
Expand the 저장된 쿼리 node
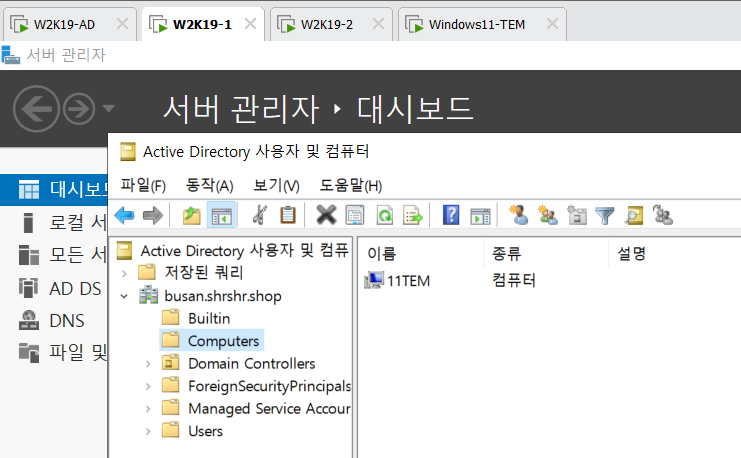click(x=124, y=273)
